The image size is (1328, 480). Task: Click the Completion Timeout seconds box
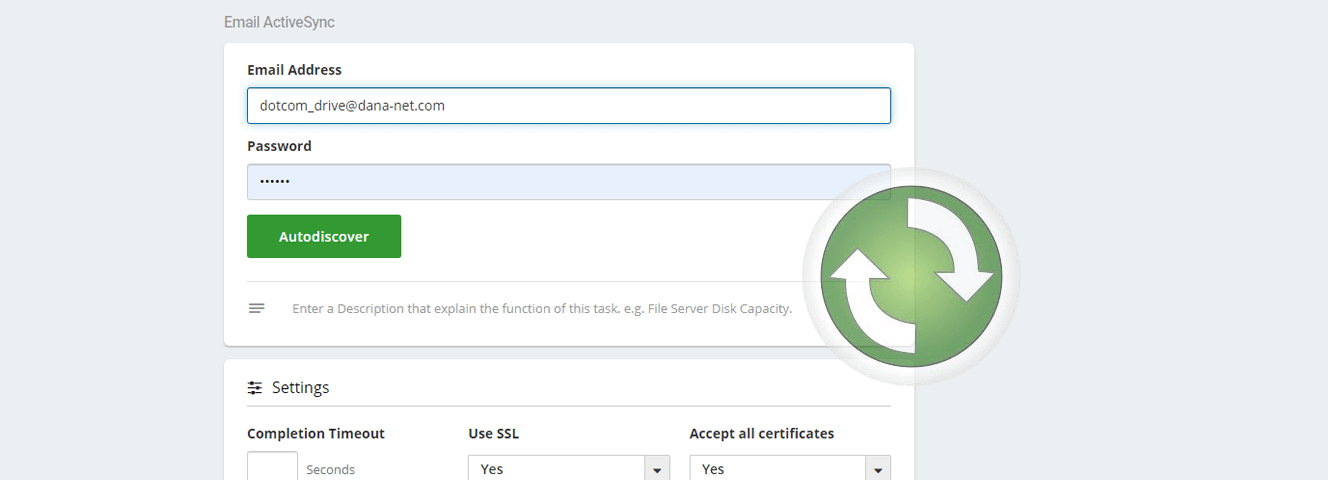[272, 467]
